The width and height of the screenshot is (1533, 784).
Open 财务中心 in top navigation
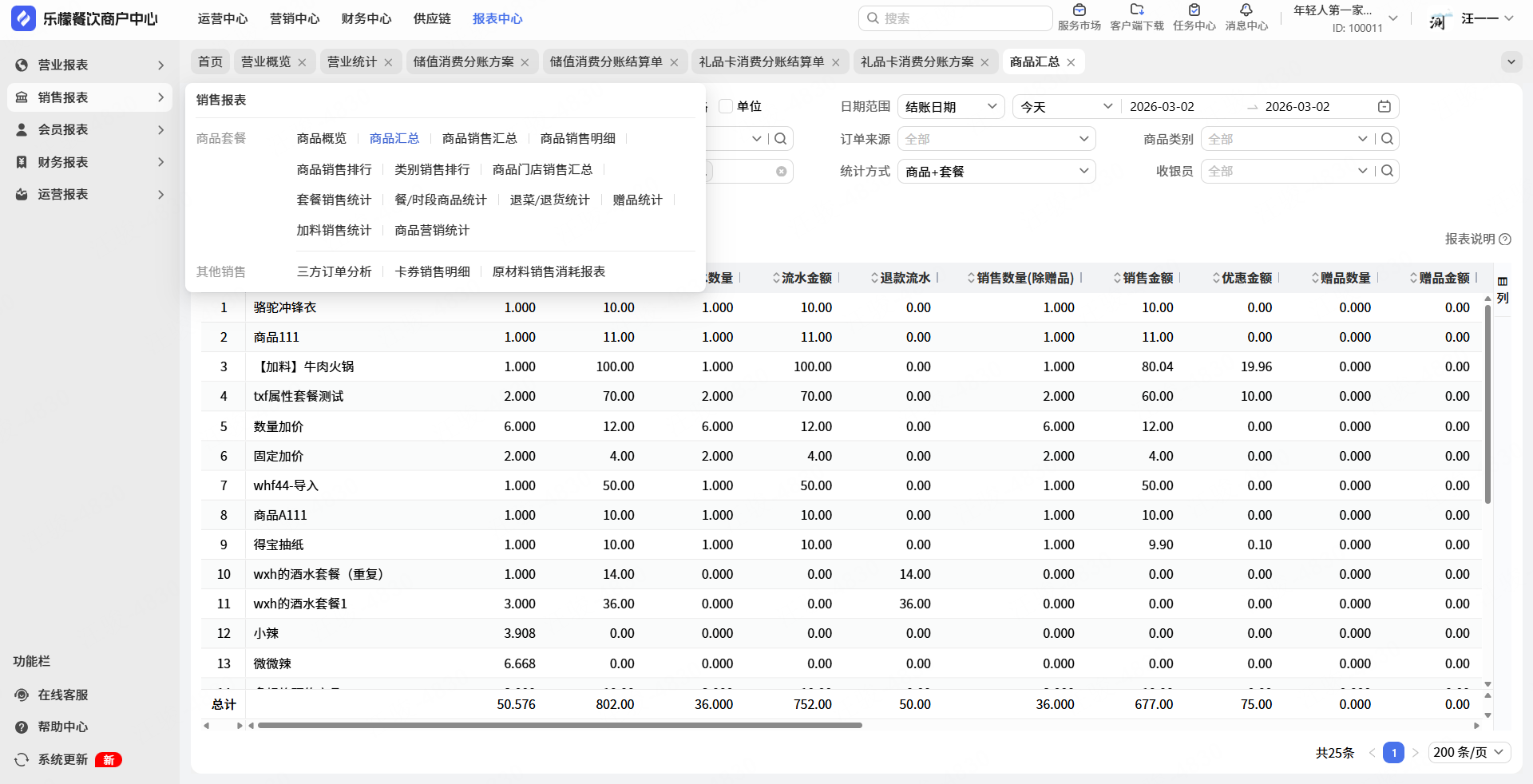pyautogui.click(x=366, y=18)
